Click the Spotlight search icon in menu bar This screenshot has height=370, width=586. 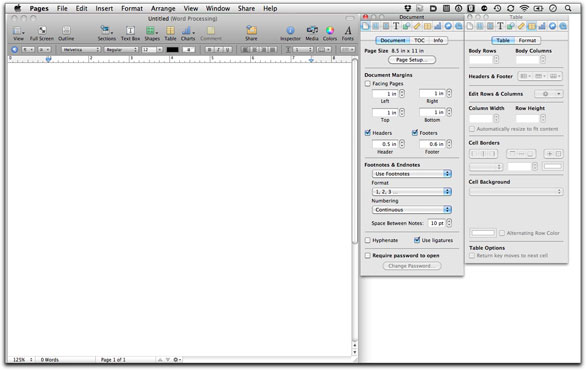(568, 8)
